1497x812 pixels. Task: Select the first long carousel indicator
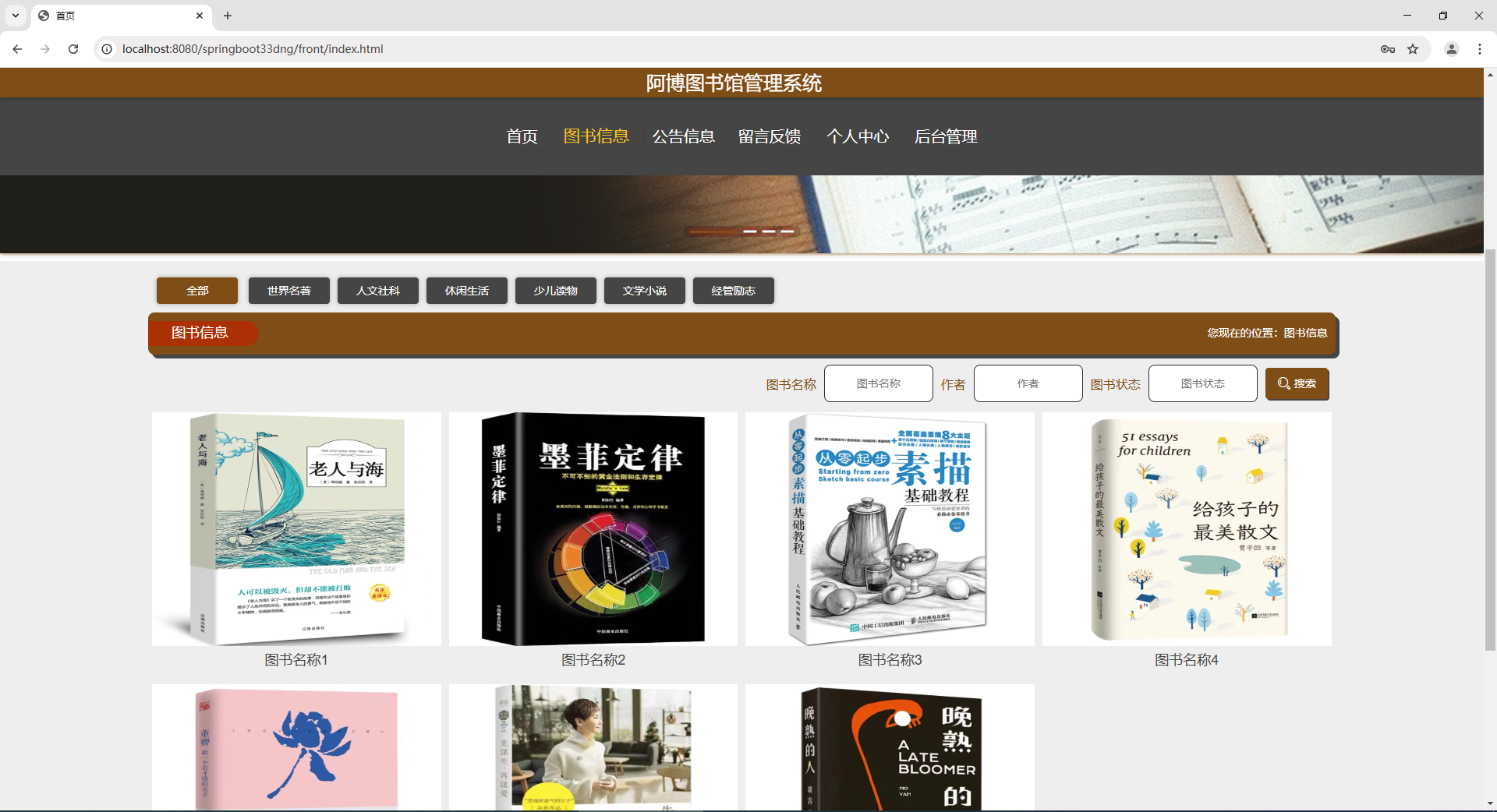tap(714, 231)
